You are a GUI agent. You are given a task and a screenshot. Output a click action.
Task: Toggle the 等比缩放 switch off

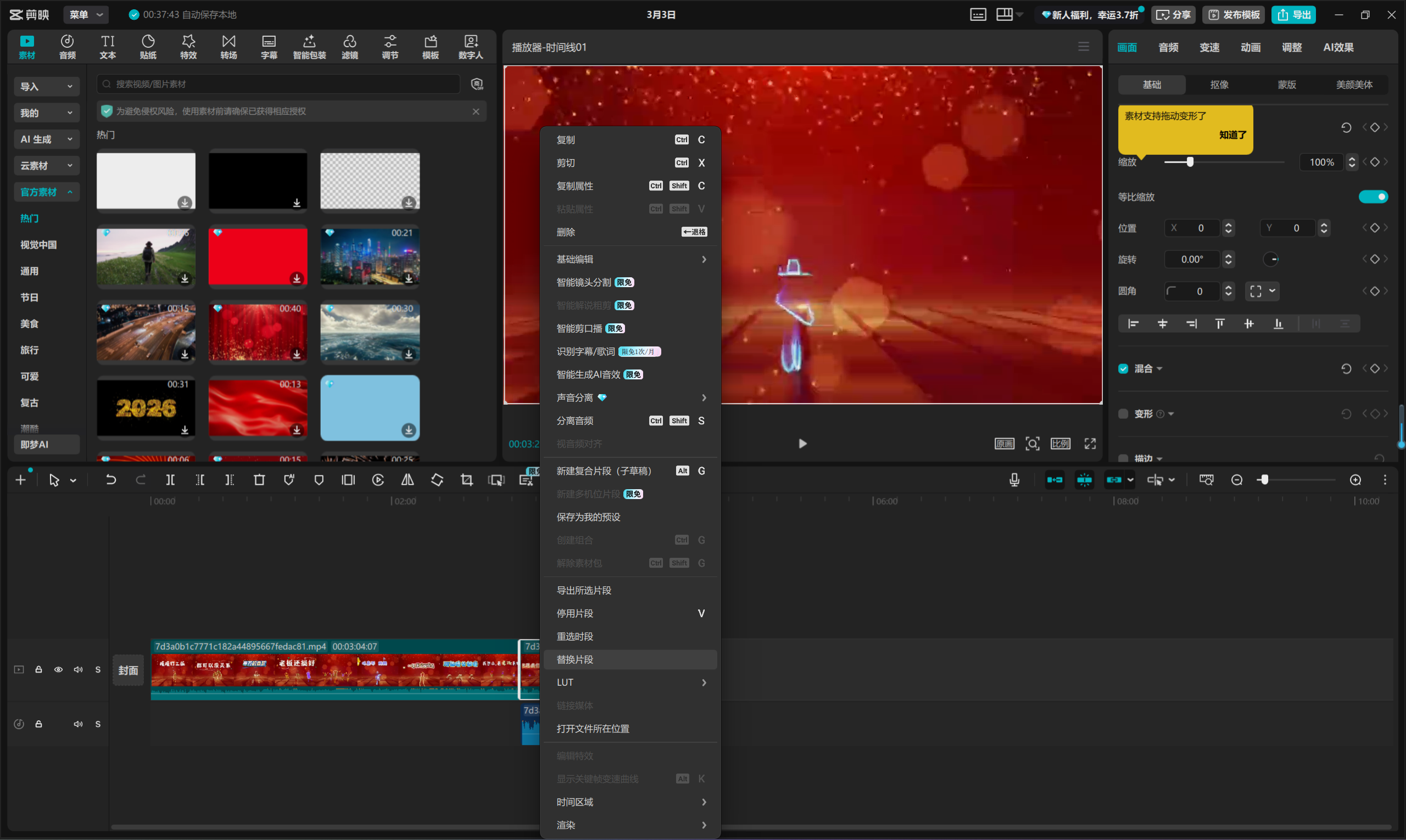coord(1373,197)
